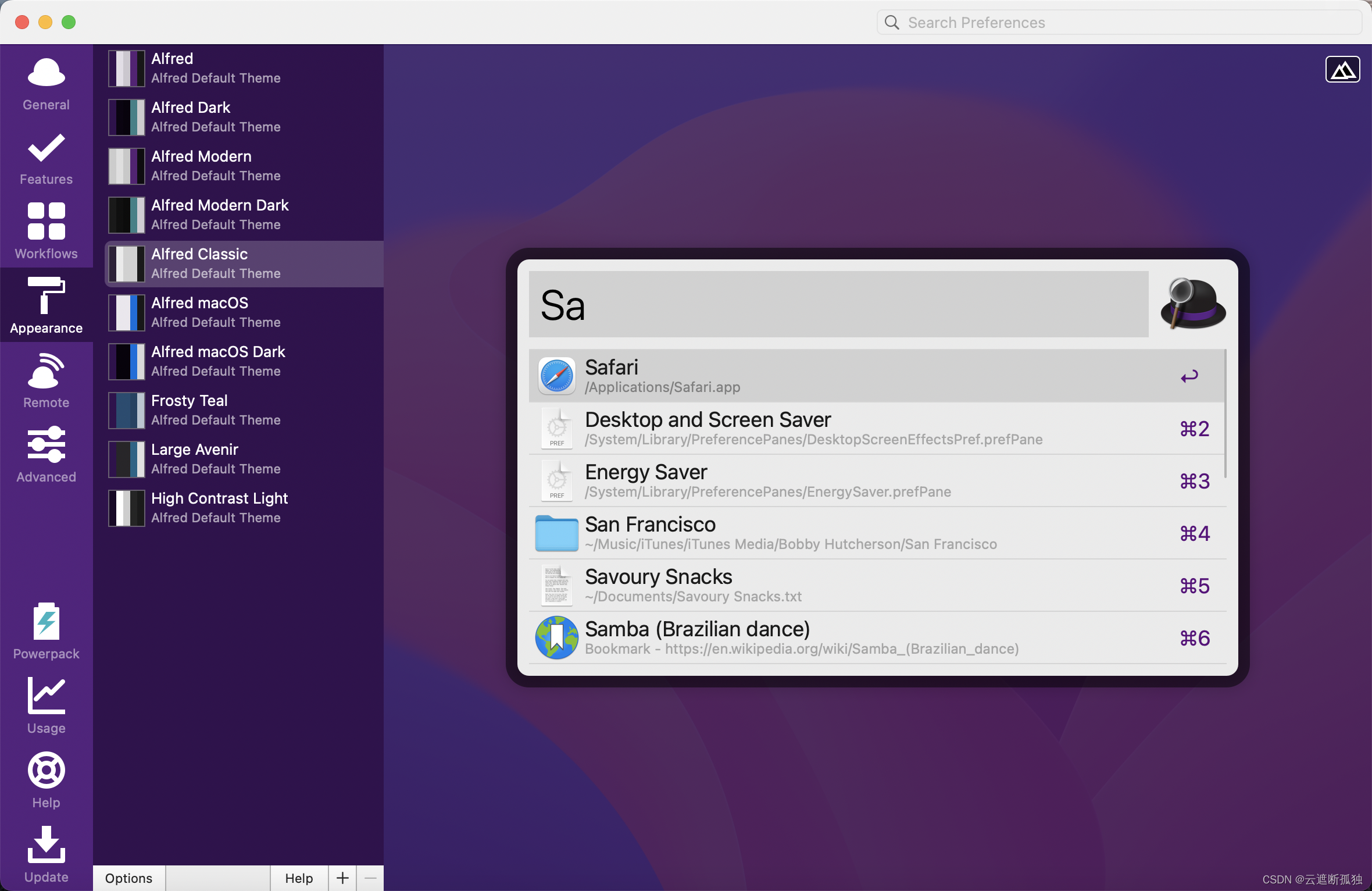1372x891 pixels.
Task: Select the Alfred theme
Action: 244,68
